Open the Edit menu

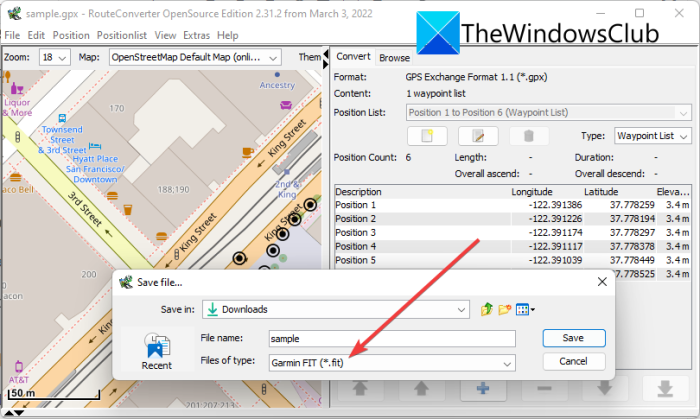[36, 35]
